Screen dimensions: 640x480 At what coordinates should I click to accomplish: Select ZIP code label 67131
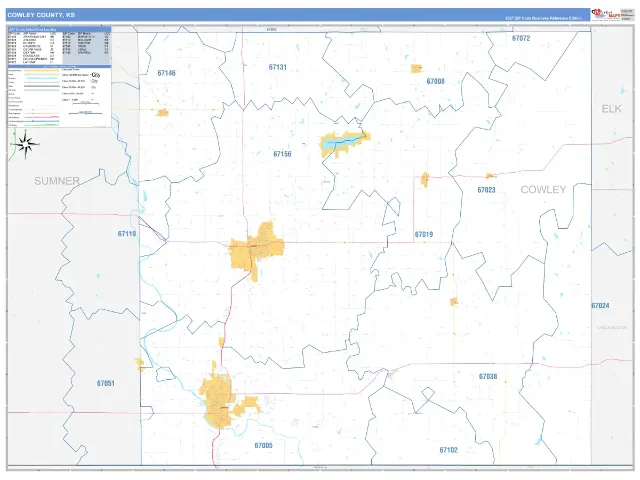point(278,67)
